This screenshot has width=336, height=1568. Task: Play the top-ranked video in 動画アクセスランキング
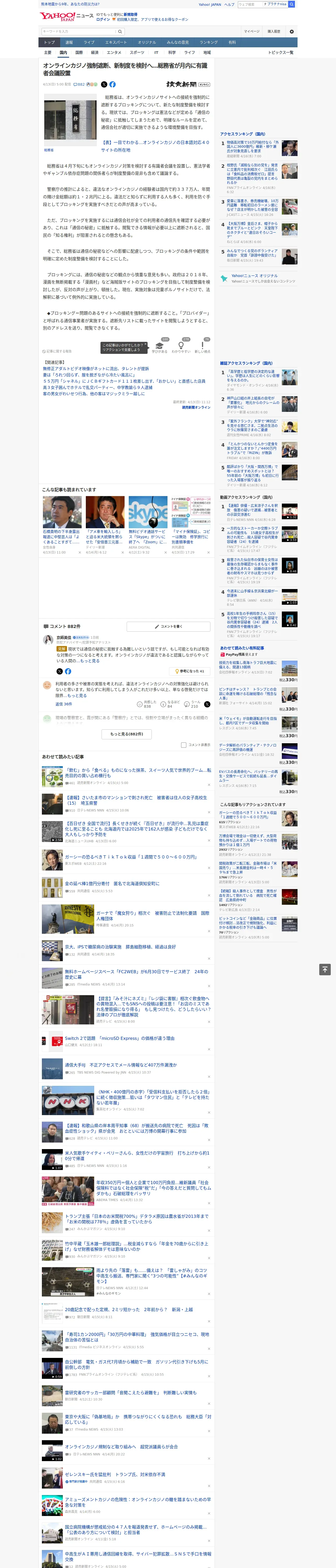pyautogui.click(x=290, y=511)
